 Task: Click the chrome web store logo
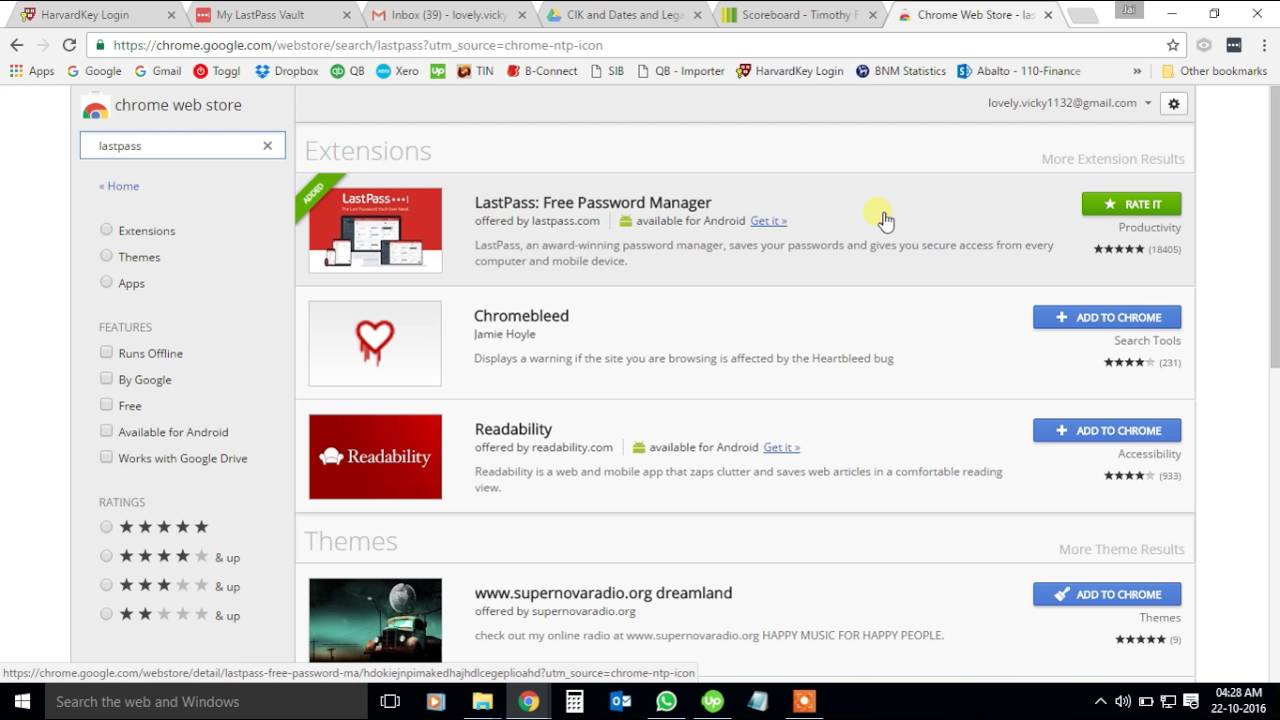(x=162, y=106)
